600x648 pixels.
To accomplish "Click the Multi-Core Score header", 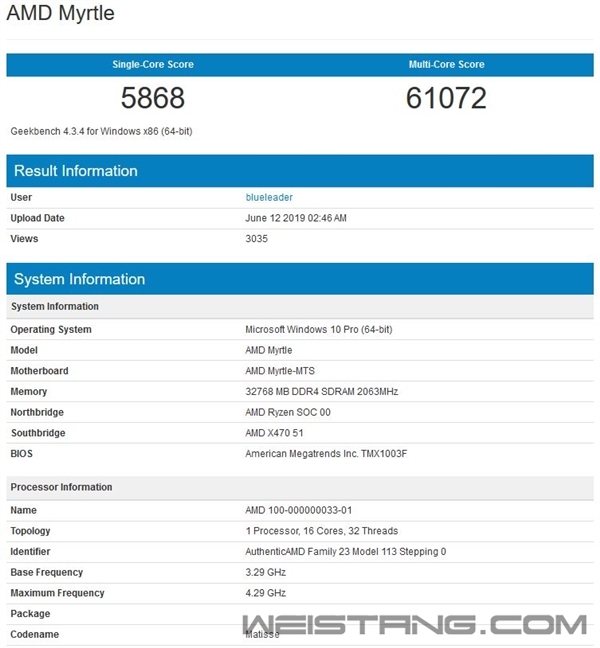I will pos(446,64).
